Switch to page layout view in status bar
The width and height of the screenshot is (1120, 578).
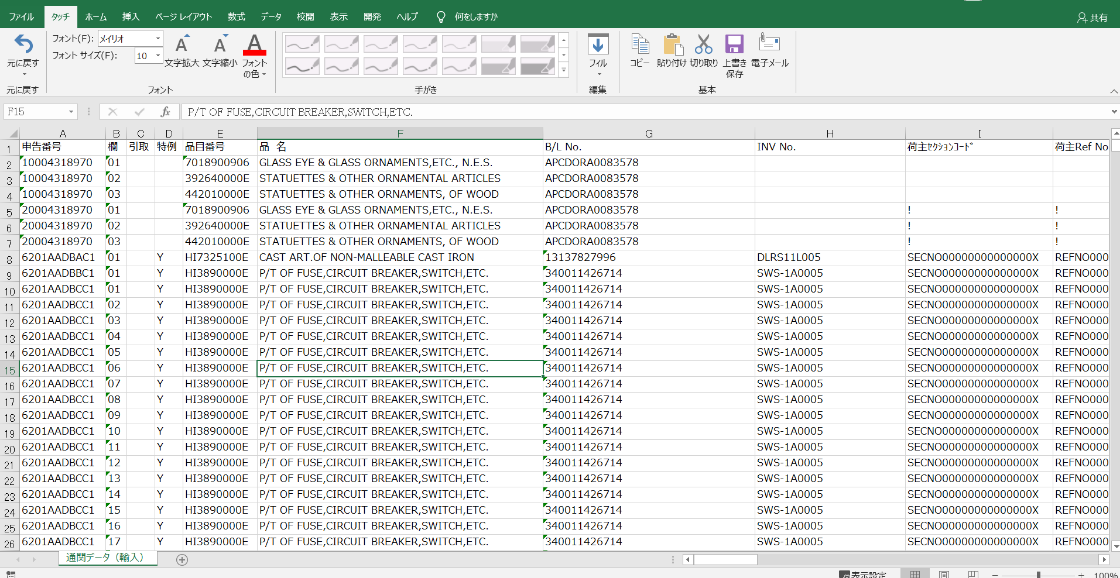(x=944, y=574)
